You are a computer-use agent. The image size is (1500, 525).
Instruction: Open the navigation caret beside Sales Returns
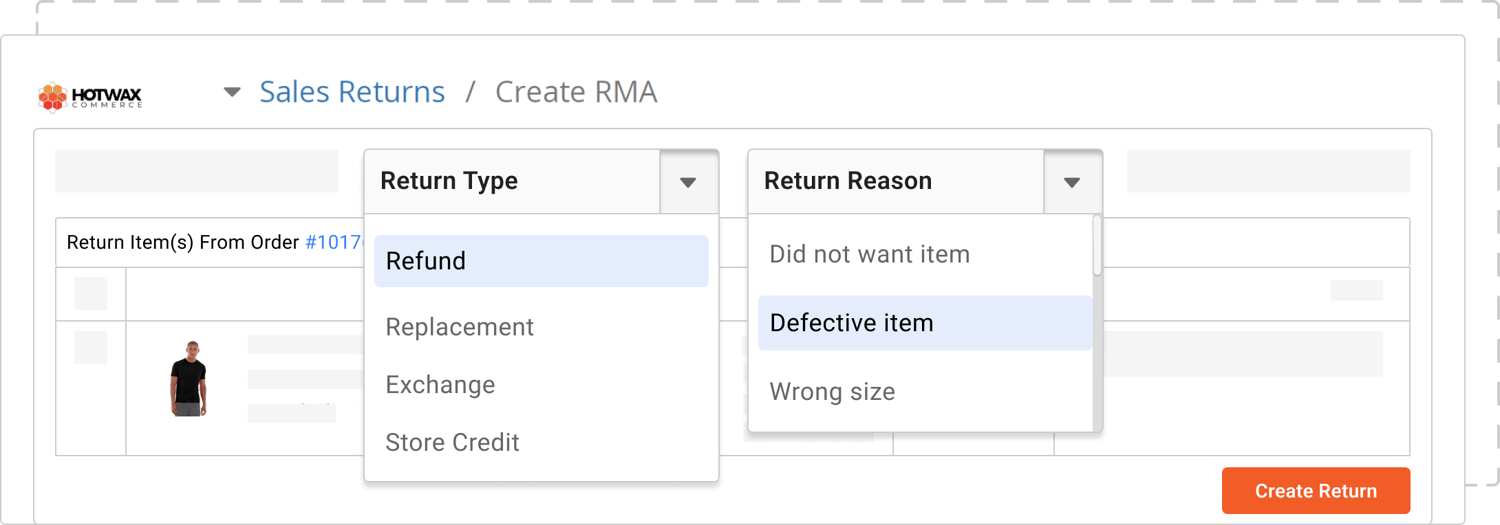[232, 92]
